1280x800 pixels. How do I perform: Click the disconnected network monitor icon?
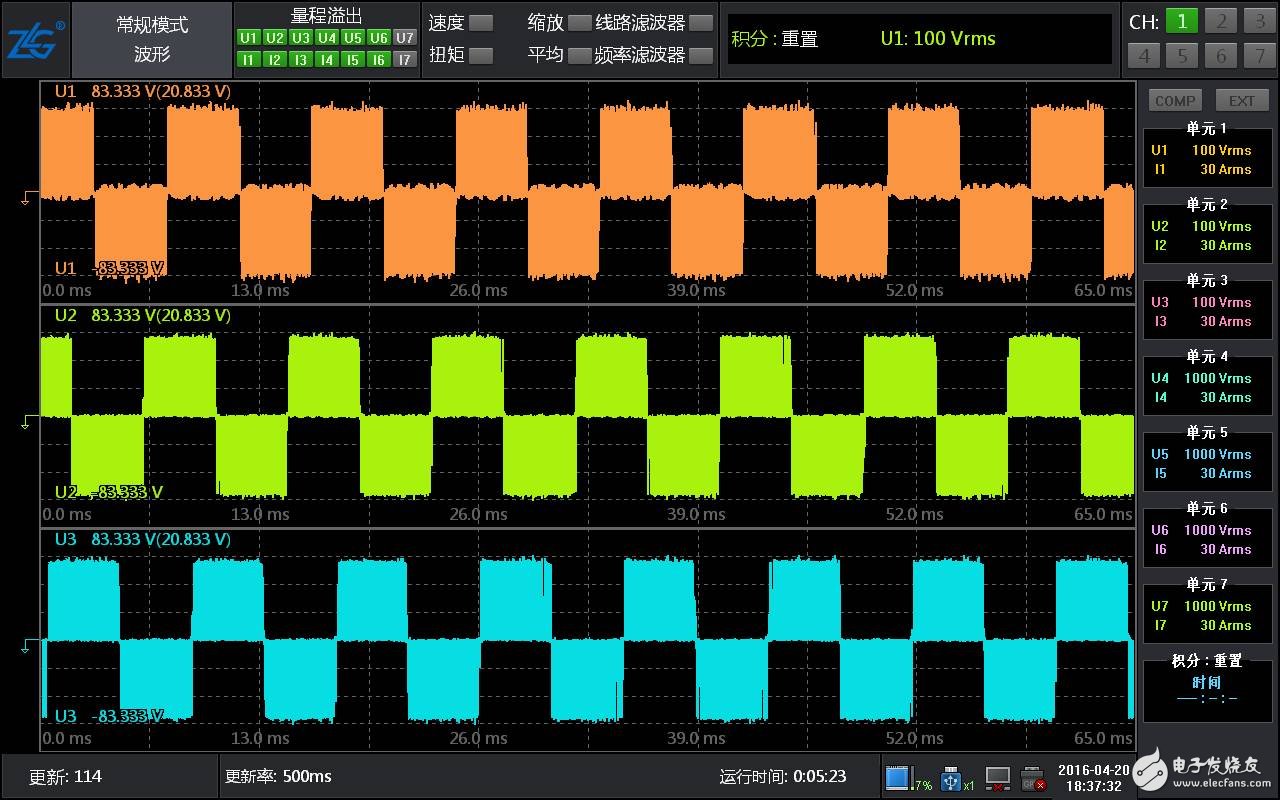pyautogui.click(x=997, y=778)
